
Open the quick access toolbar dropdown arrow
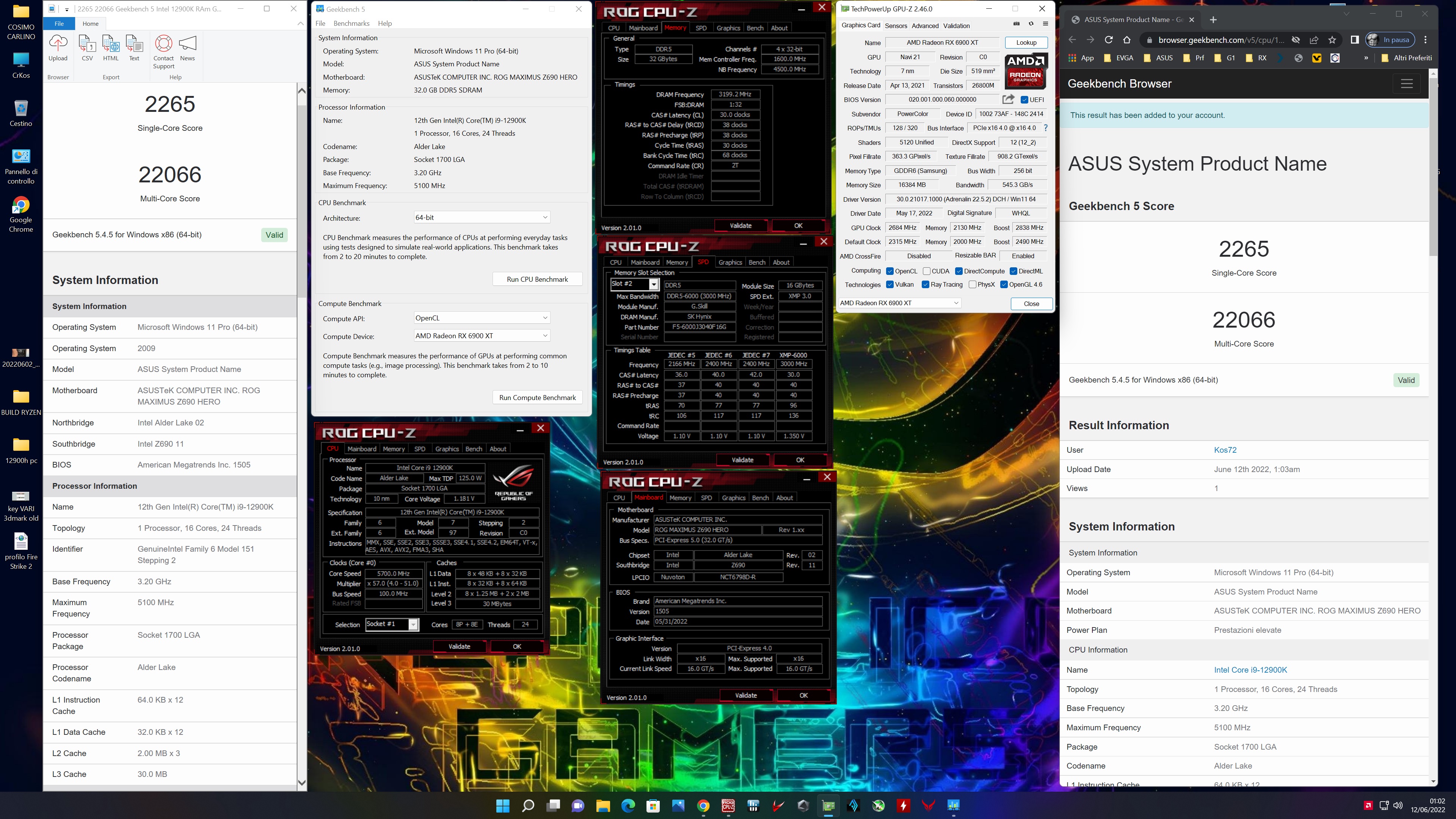point(67,9)
